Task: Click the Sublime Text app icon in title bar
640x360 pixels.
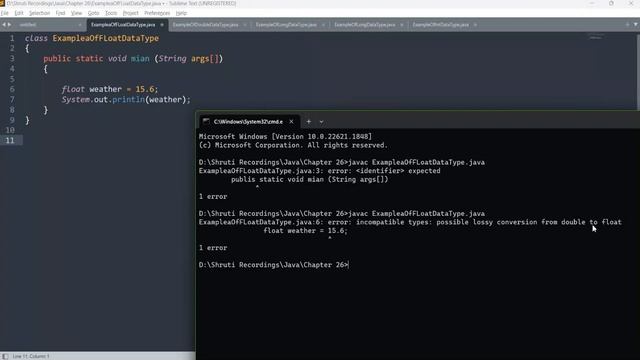Action: 2,3
